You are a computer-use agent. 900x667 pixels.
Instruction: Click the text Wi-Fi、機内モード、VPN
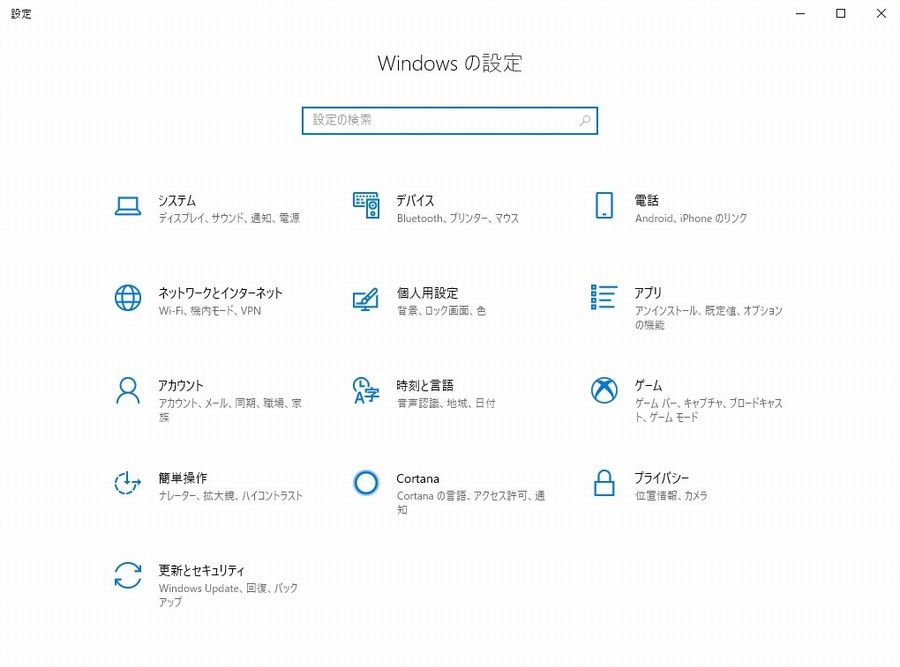pyautogui.click(x=210, y=311)
